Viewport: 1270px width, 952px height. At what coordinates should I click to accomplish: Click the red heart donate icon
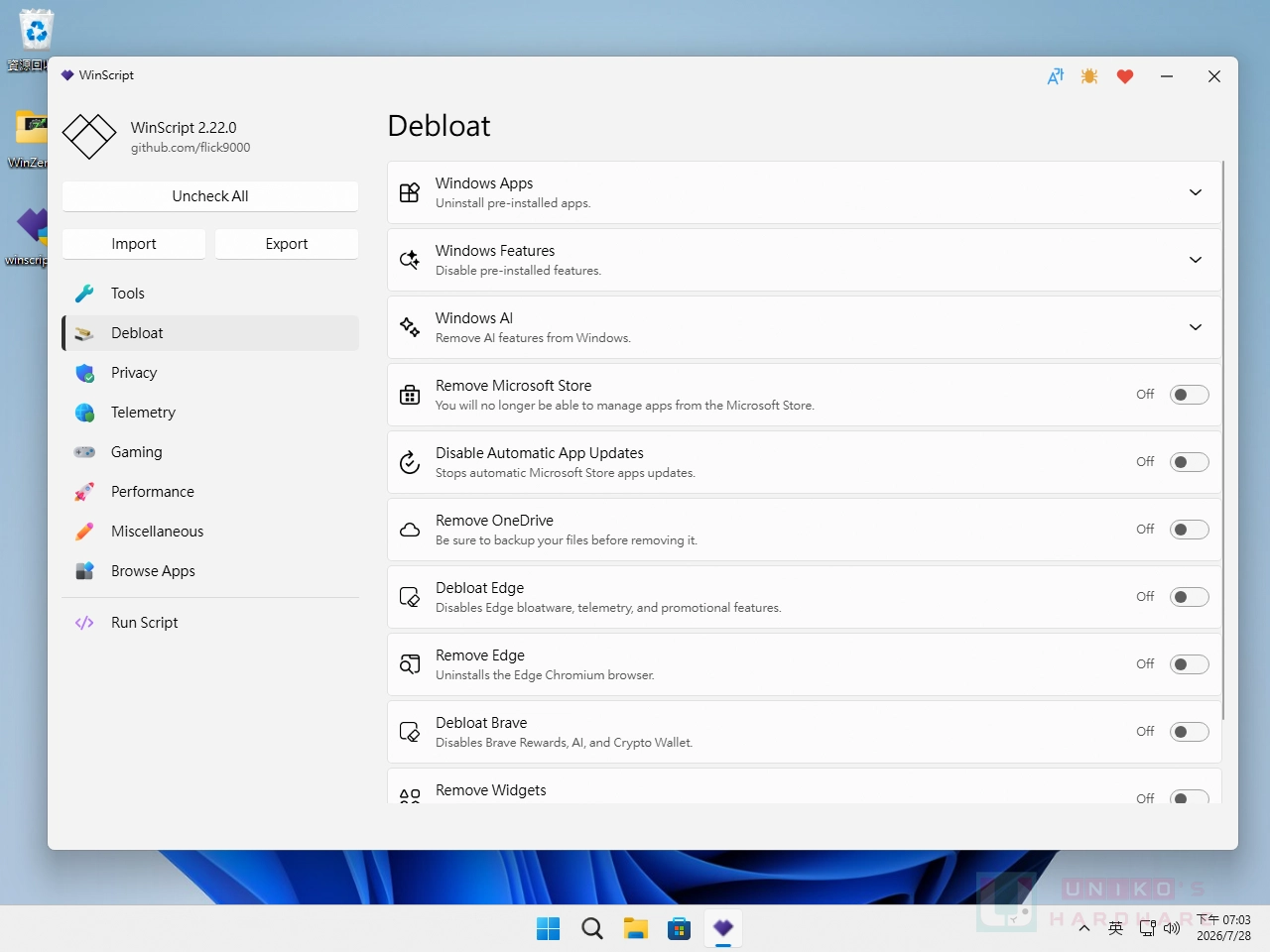pos(1125,76)
